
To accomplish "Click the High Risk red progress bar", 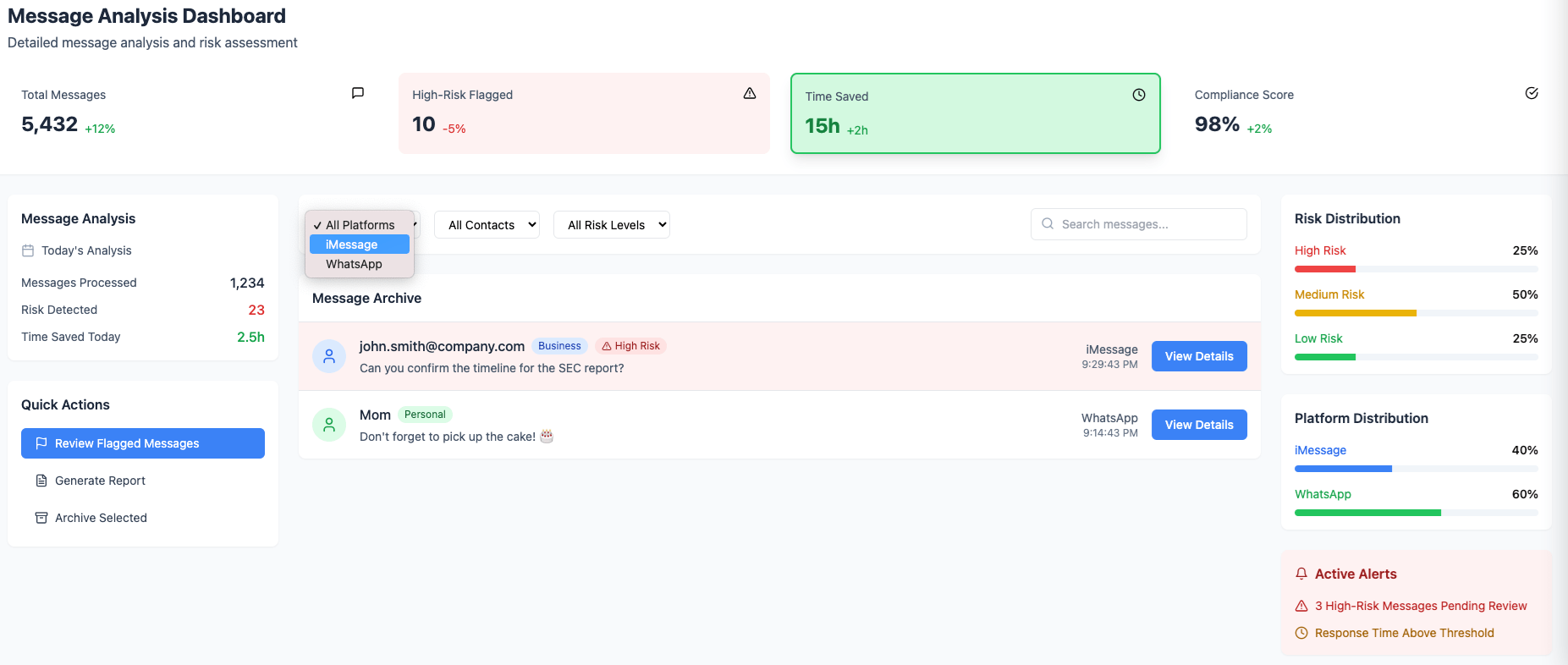I will [x=1325, y=269].
